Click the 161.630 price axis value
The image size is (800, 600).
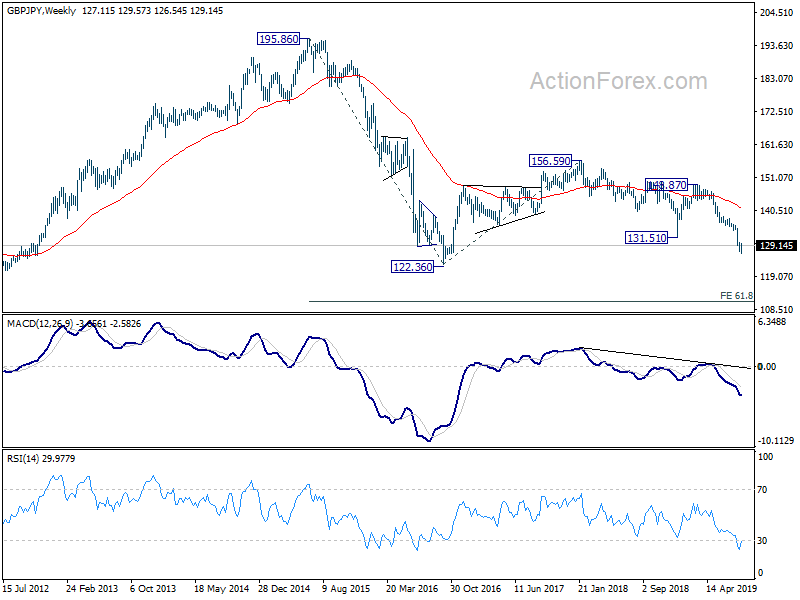(x=776, y=144)
